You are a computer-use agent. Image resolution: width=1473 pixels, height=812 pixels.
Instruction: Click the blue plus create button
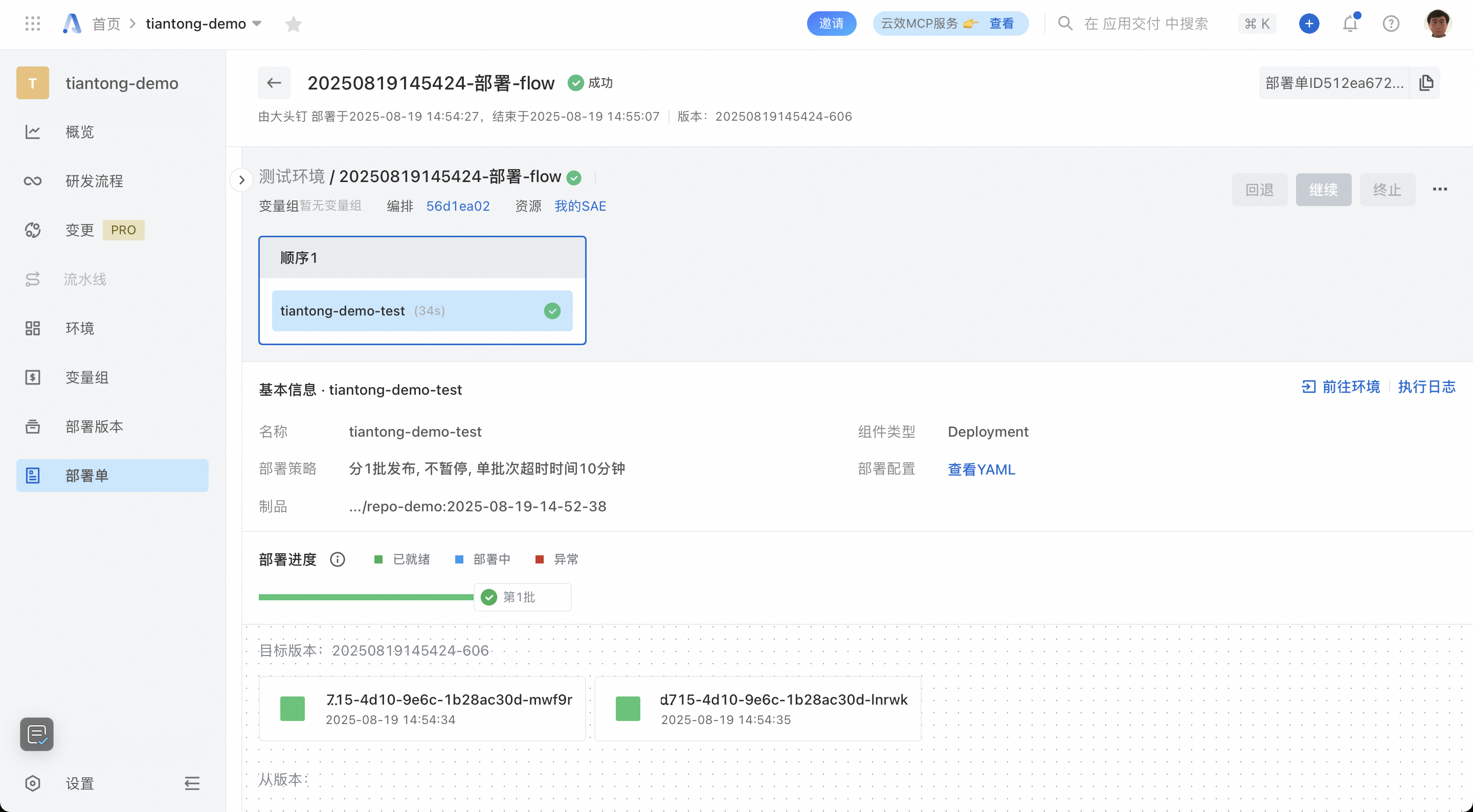tap(1309, 24)
